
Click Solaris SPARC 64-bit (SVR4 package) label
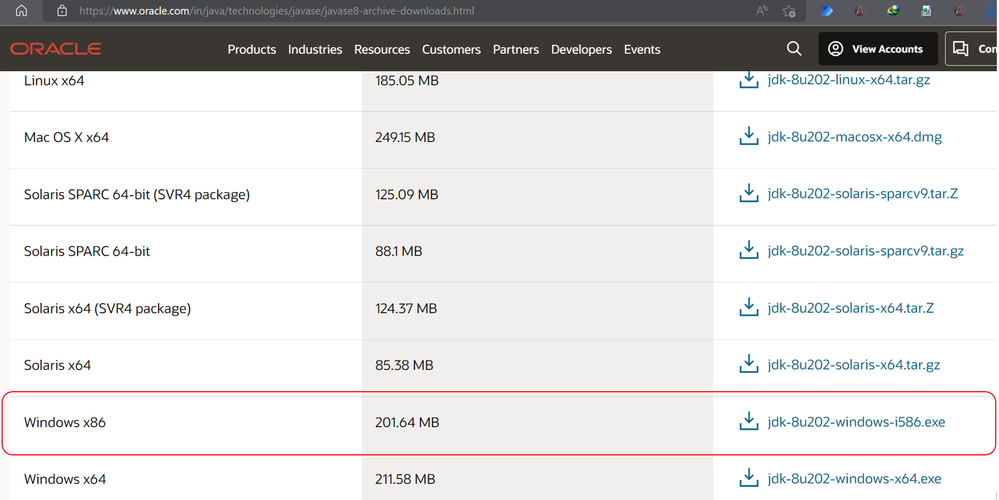click(x=137, y=194)
